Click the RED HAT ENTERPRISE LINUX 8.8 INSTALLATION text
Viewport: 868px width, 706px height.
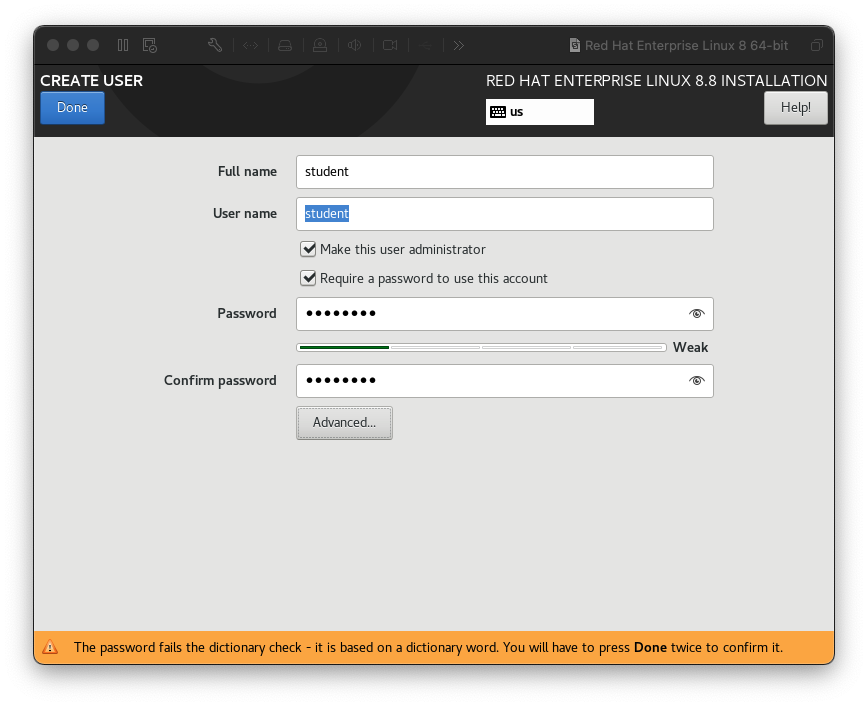pyautogui.click(x=657, y=80)
